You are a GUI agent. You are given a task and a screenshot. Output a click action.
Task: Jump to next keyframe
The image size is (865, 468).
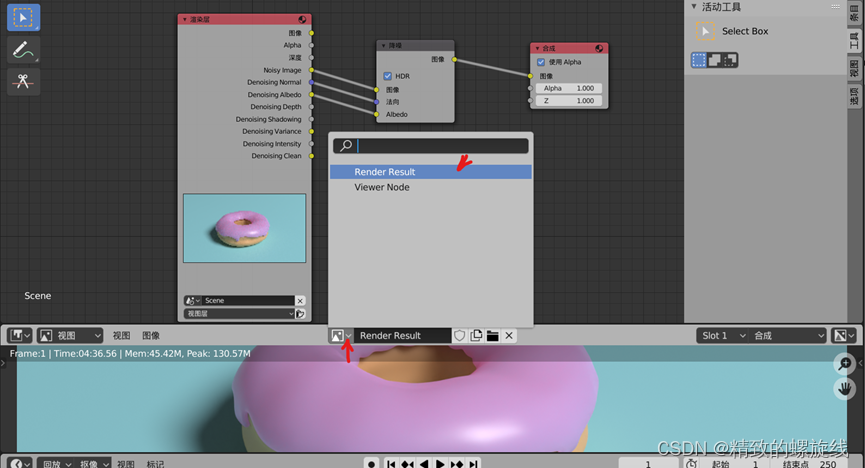coord(456,464)
